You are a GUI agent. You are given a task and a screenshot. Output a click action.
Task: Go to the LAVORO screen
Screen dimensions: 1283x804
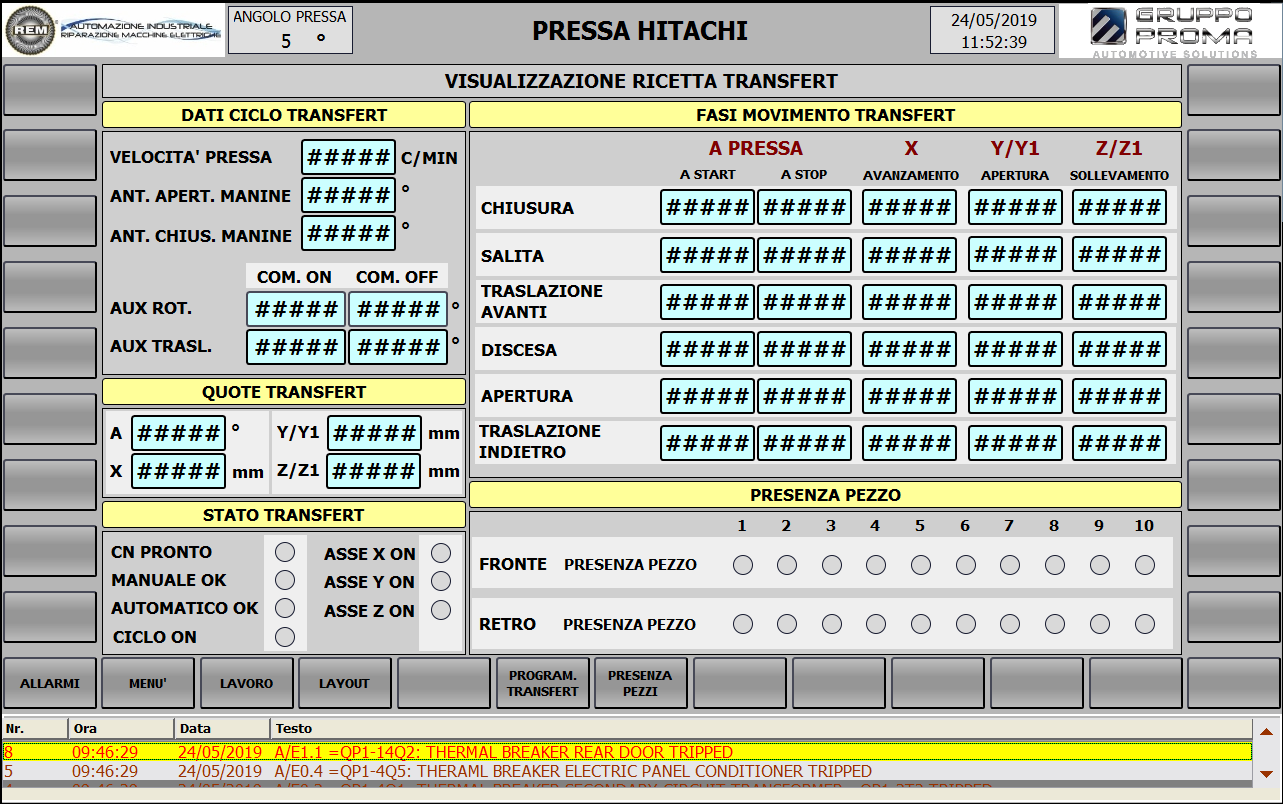(247, 683)
